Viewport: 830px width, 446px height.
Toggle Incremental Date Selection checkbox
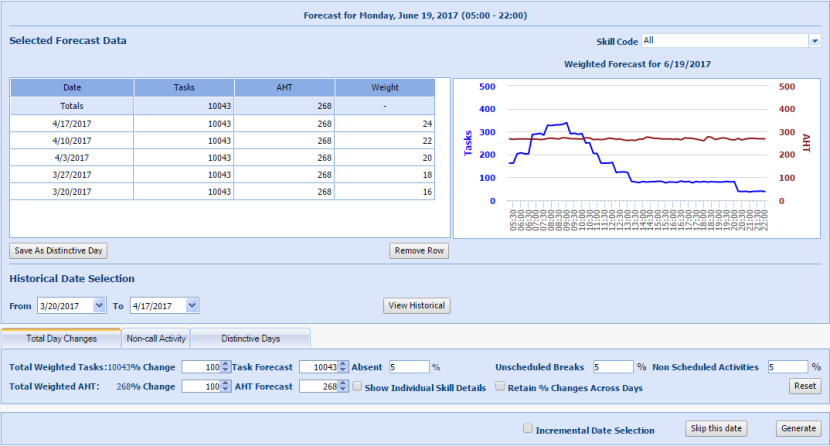pos(527,429)
